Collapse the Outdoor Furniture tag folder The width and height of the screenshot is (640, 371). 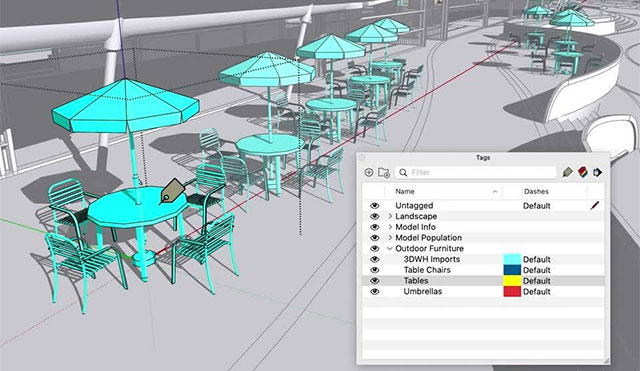(x=390, y=249)
